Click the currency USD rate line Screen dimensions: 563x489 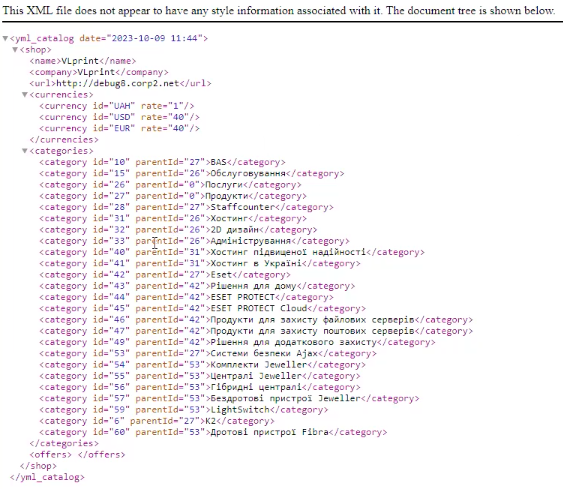119,117
